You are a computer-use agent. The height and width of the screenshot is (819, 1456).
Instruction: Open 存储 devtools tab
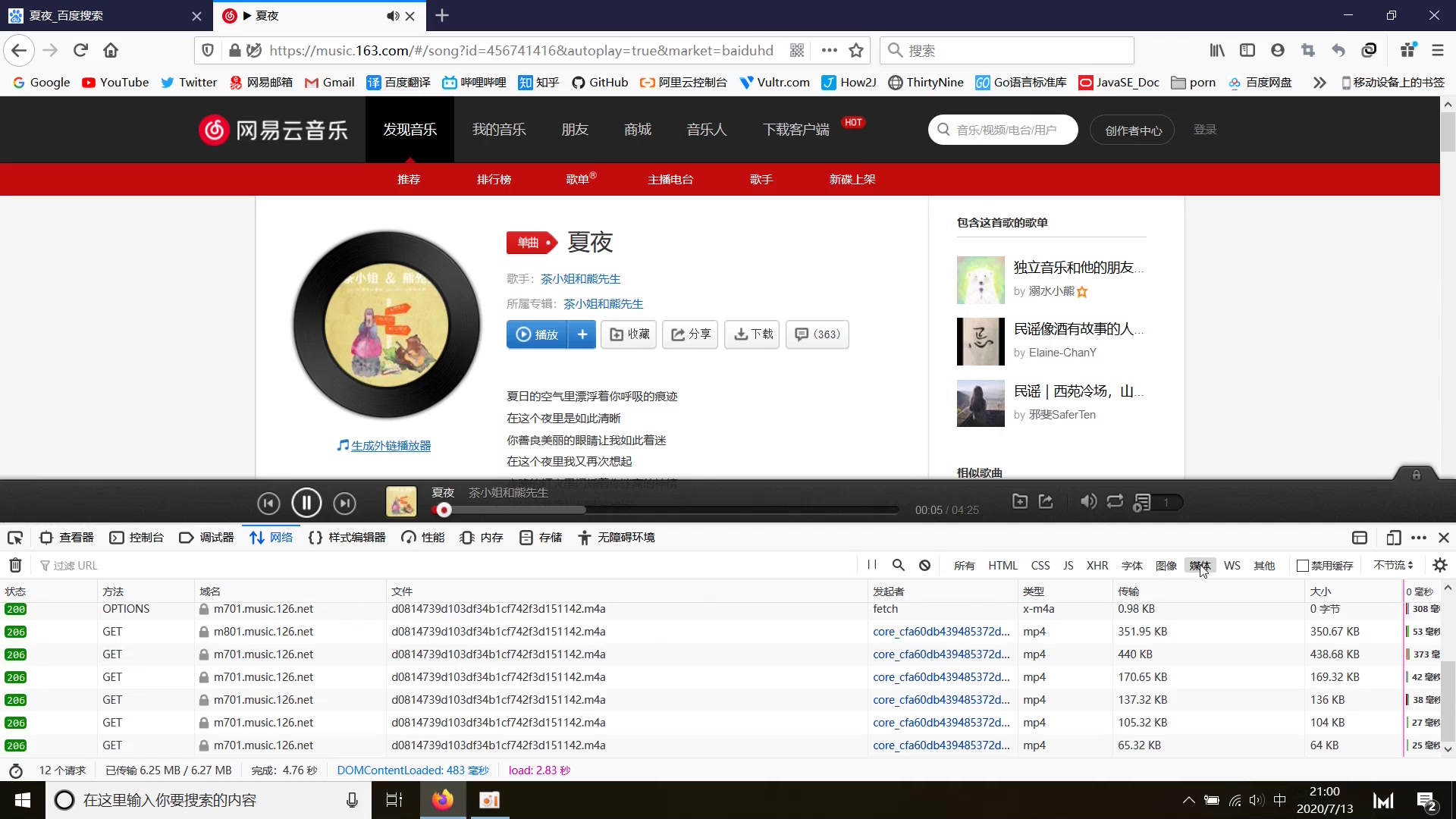pos(541,538)
